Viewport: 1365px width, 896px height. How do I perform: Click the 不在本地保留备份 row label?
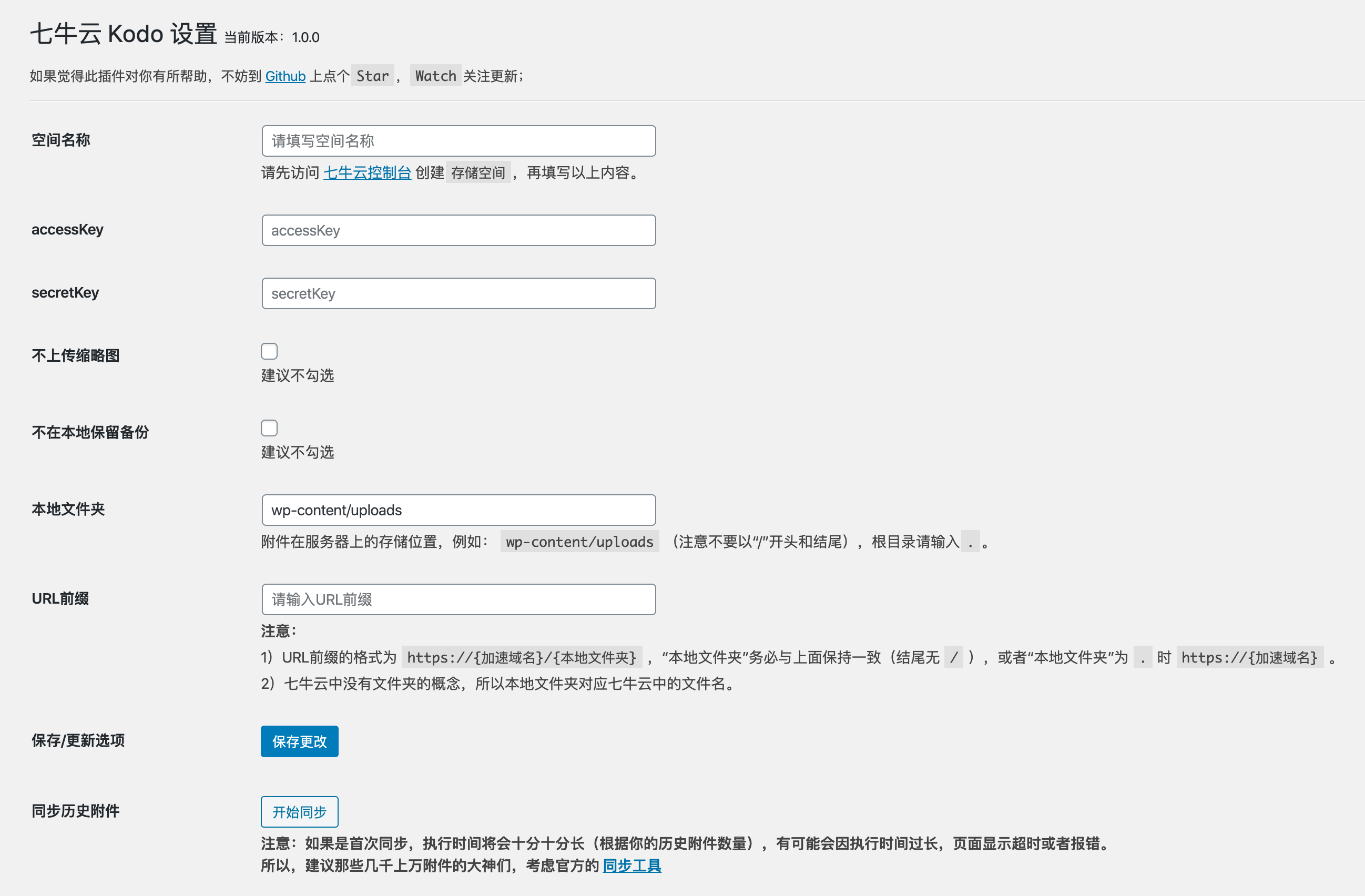90,432
